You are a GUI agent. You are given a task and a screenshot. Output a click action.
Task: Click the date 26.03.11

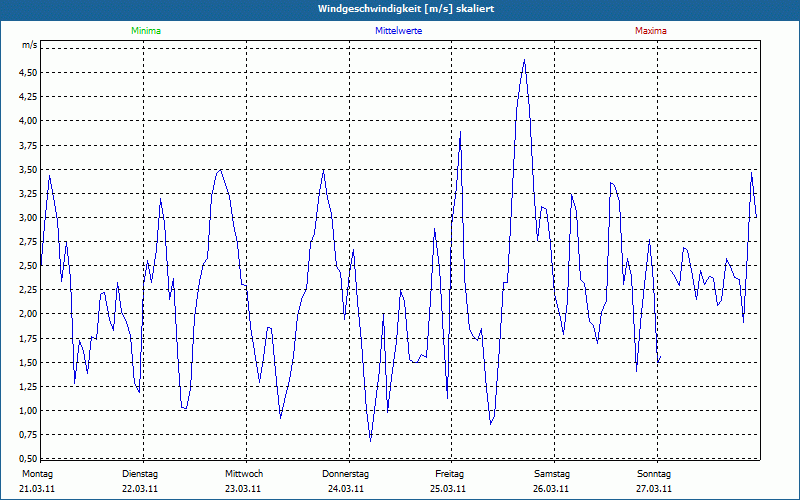[x=551, y=489]
